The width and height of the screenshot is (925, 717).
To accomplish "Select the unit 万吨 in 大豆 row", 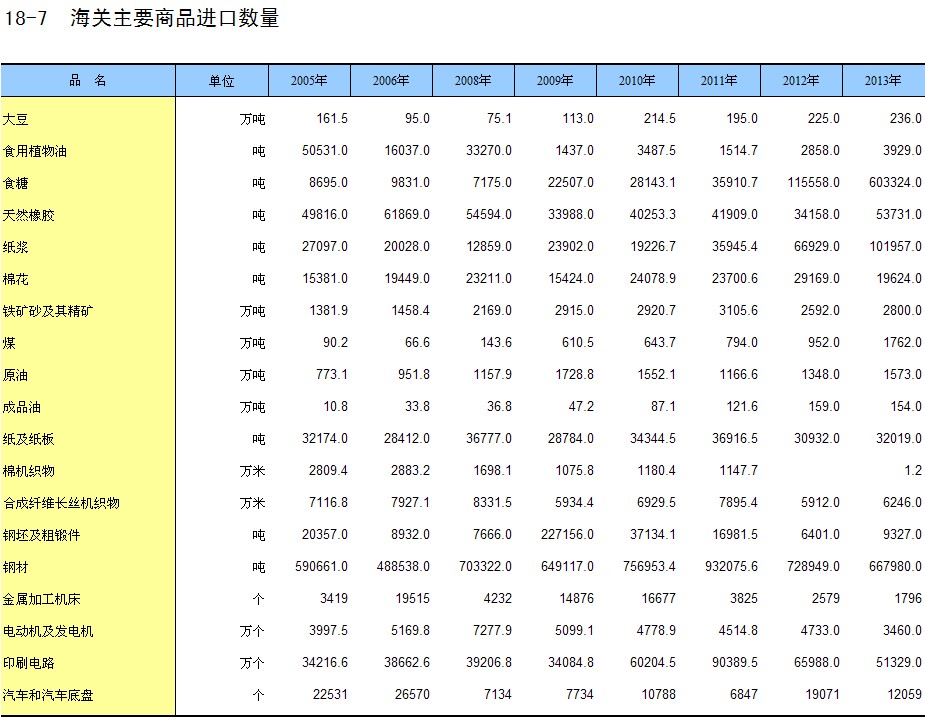I will point(252,119).
